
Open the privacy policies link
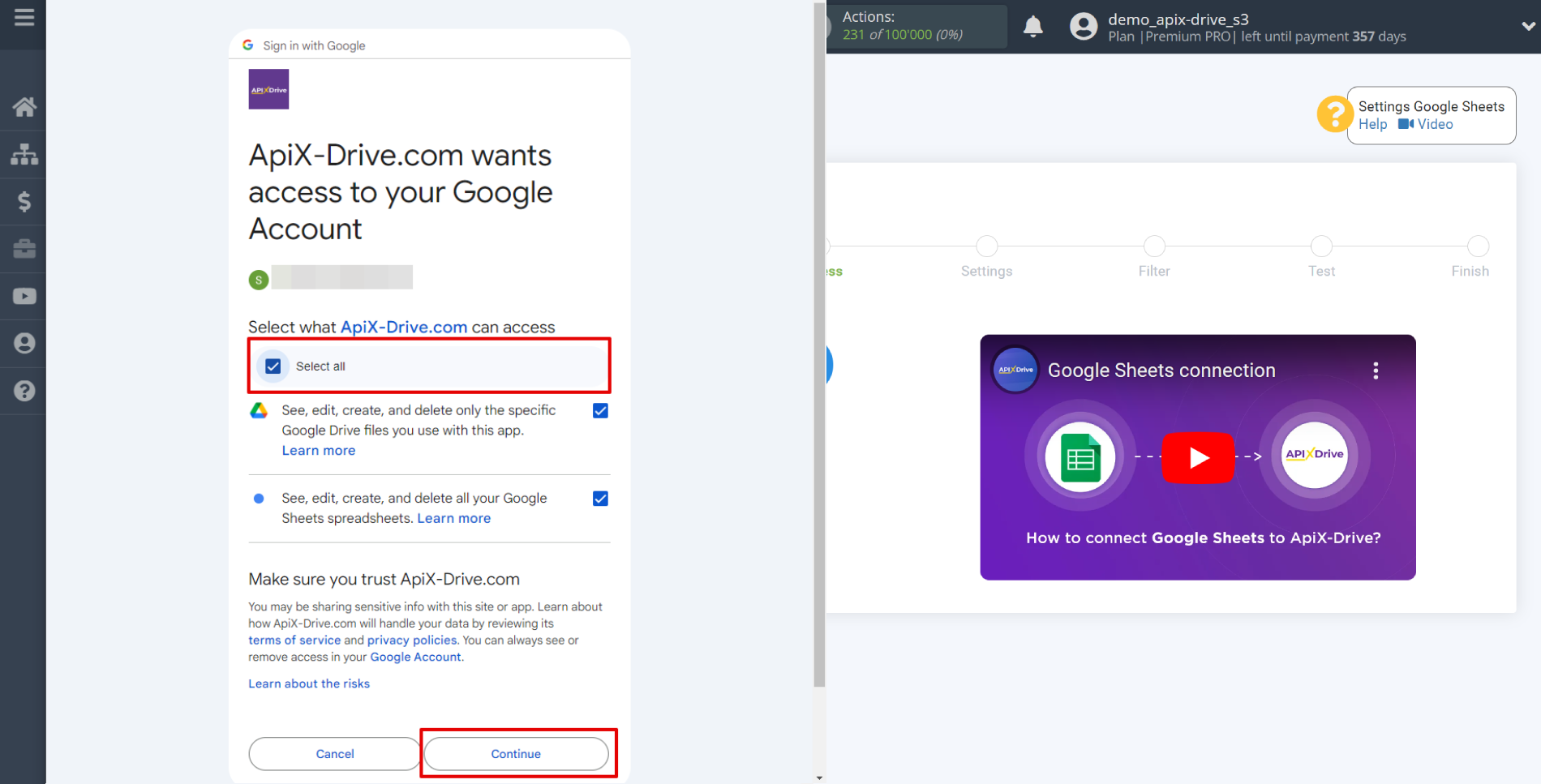tap(412, 640)
